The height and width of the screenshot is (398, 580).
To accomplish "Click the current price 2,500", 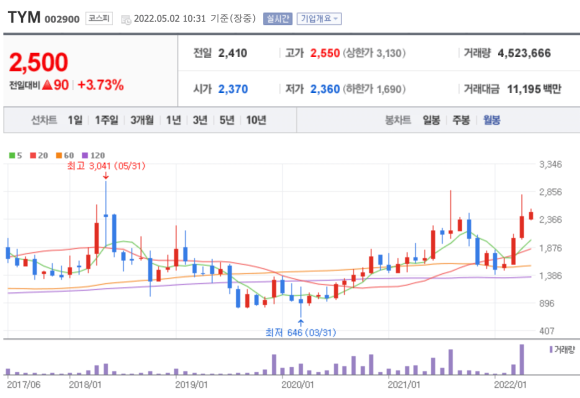I will [x=38, y=62].
